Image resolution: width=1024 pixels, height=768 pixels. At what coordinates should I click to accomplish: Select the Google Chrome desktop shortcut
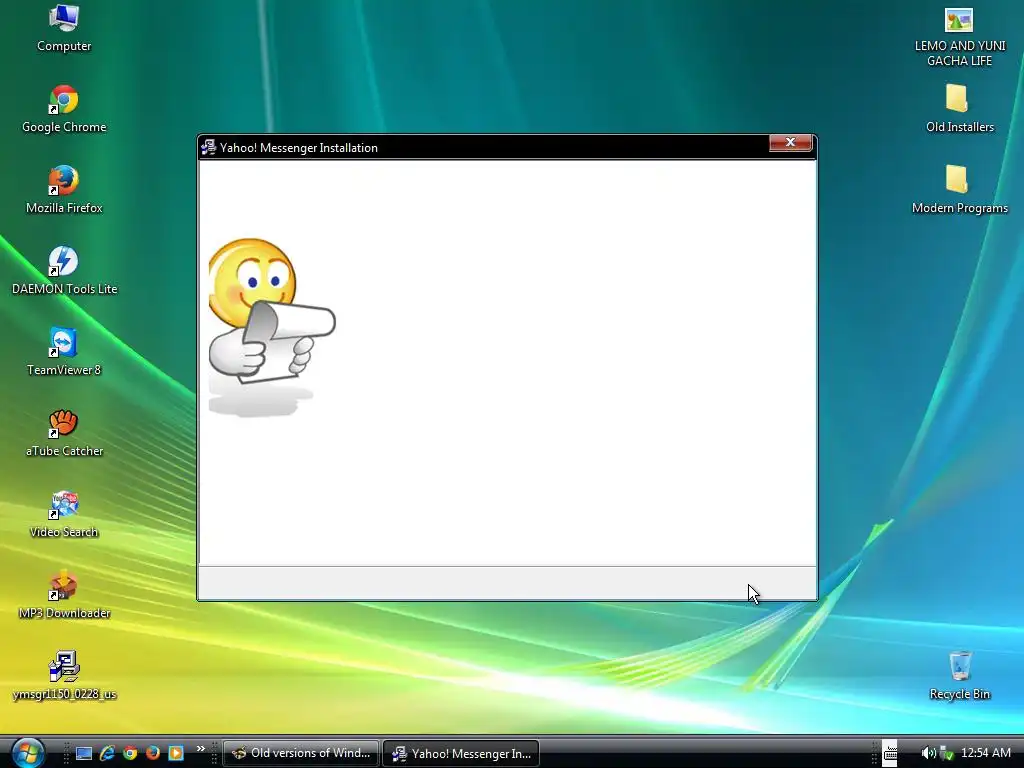pos(64,109)
